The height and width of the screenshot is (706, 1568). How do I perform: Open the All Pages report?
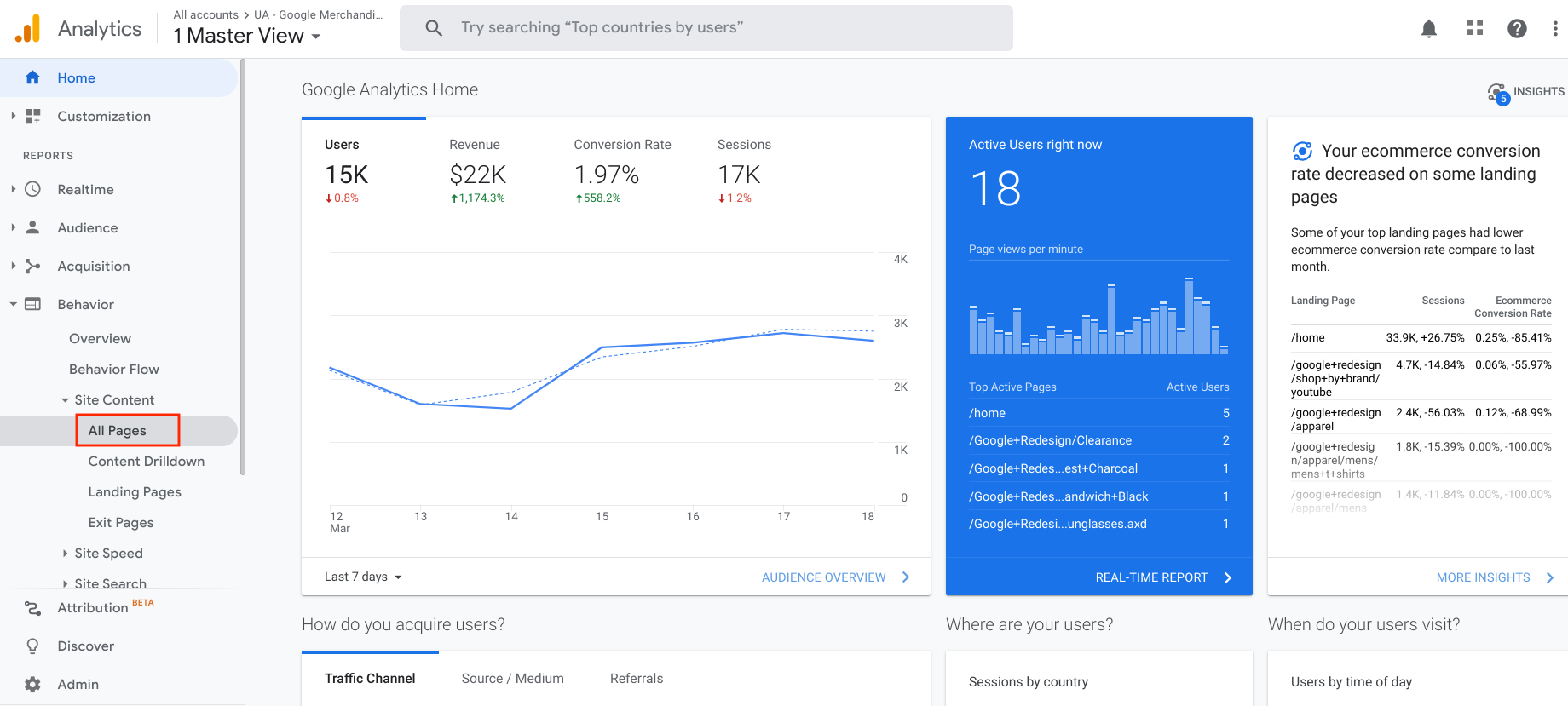tap(118, 431)
